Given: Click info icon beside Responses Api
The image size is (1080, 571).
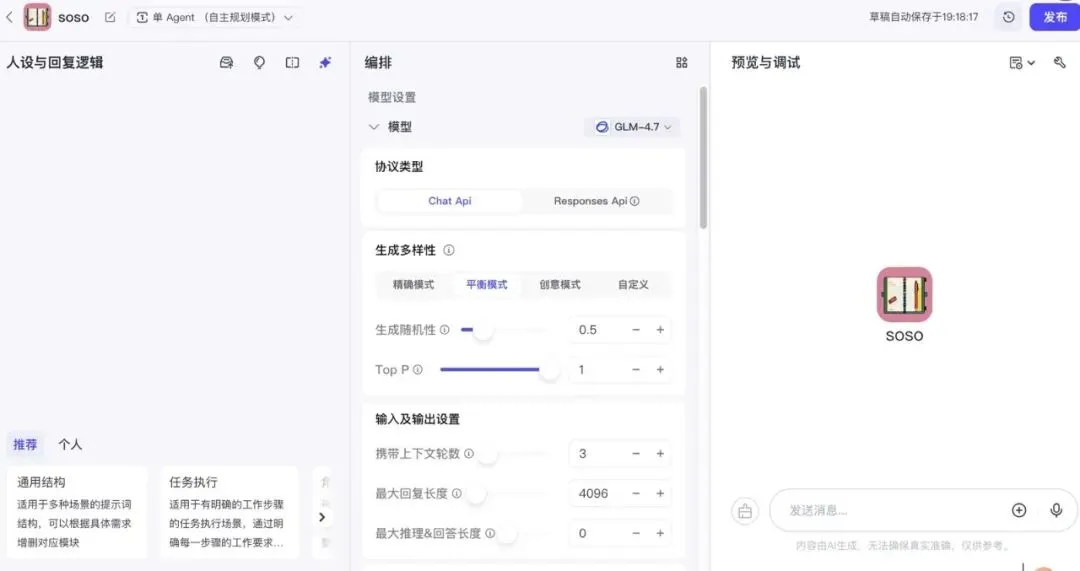Looking at the screenshot, I should 634,201.
